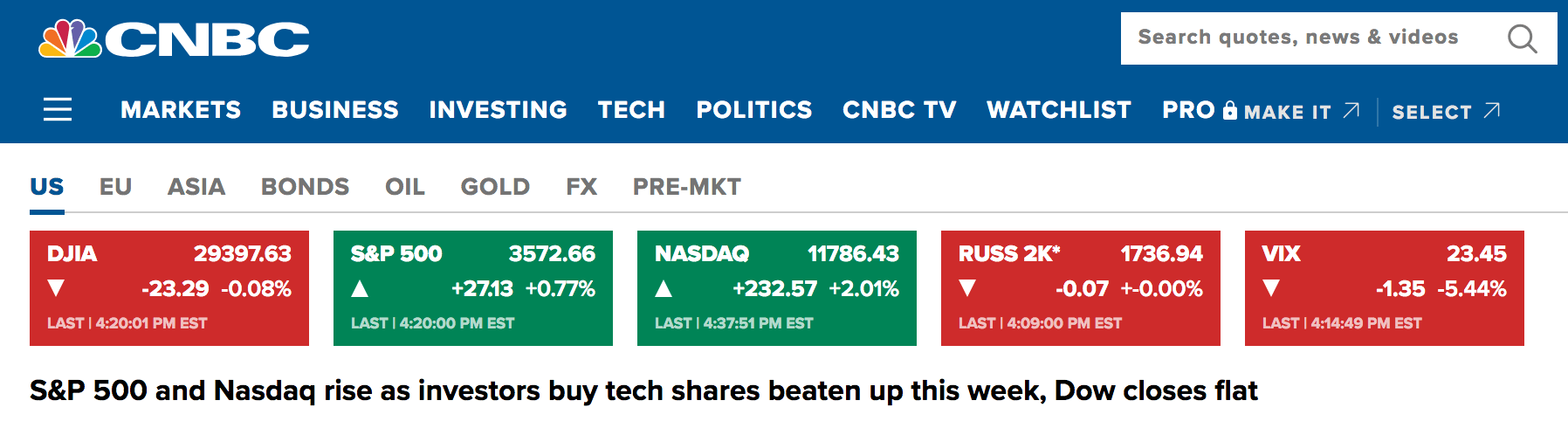This screenshot has height=442, width=1568.
Task: Read the S&P 500 and Nasdaq headline
Action: pyautogui.click(x=643, y=390)
